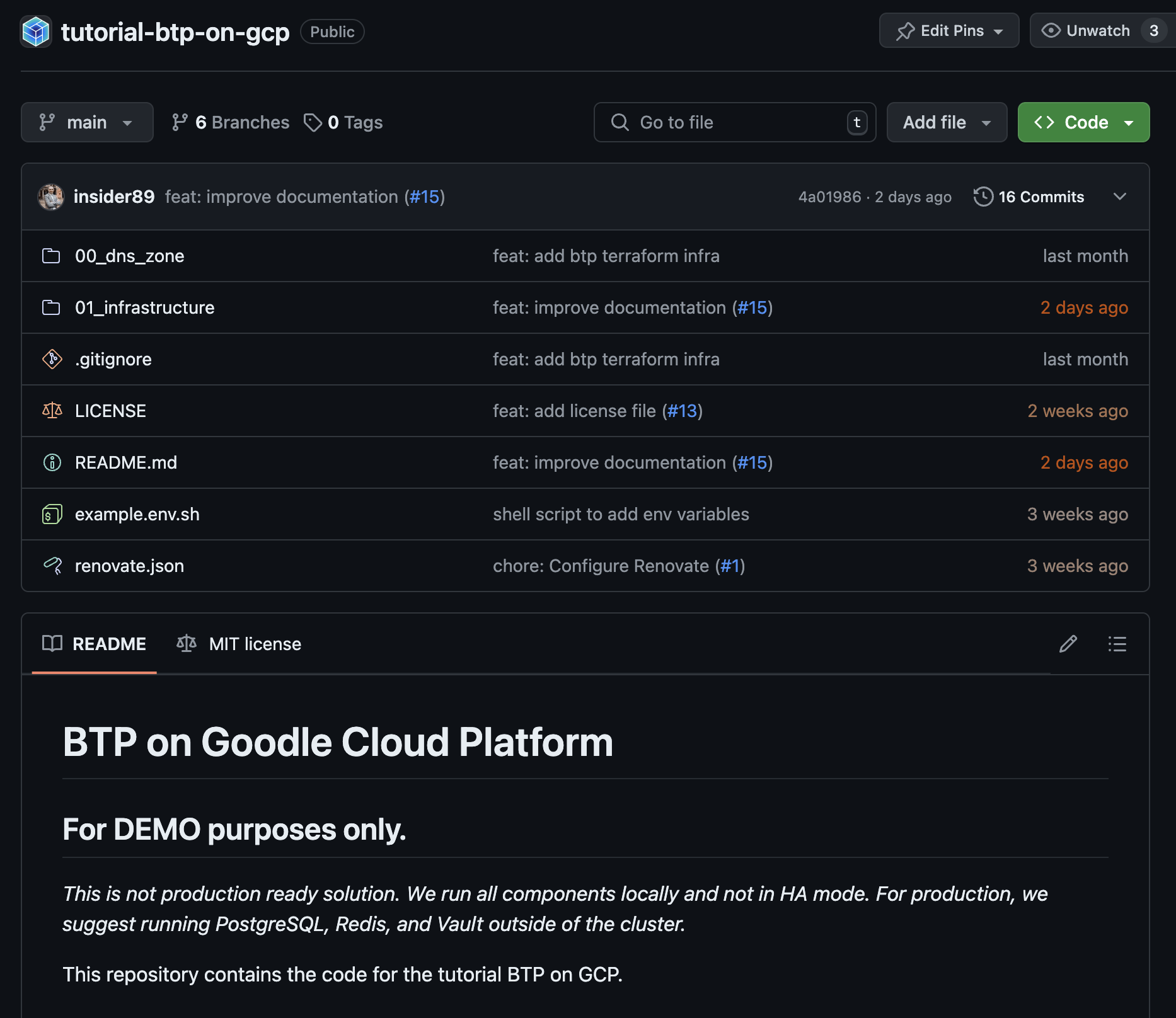
Task: Open the main branch dropdown
Action: (x=87, y=122)
